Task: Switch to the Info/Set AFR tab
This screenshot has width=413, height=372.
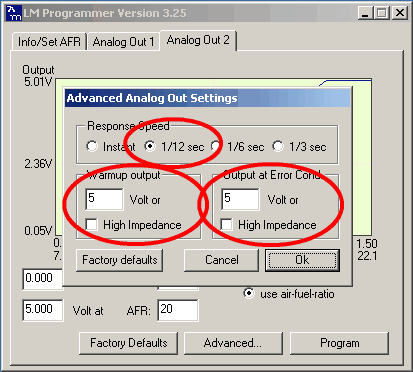Action: 49,42
